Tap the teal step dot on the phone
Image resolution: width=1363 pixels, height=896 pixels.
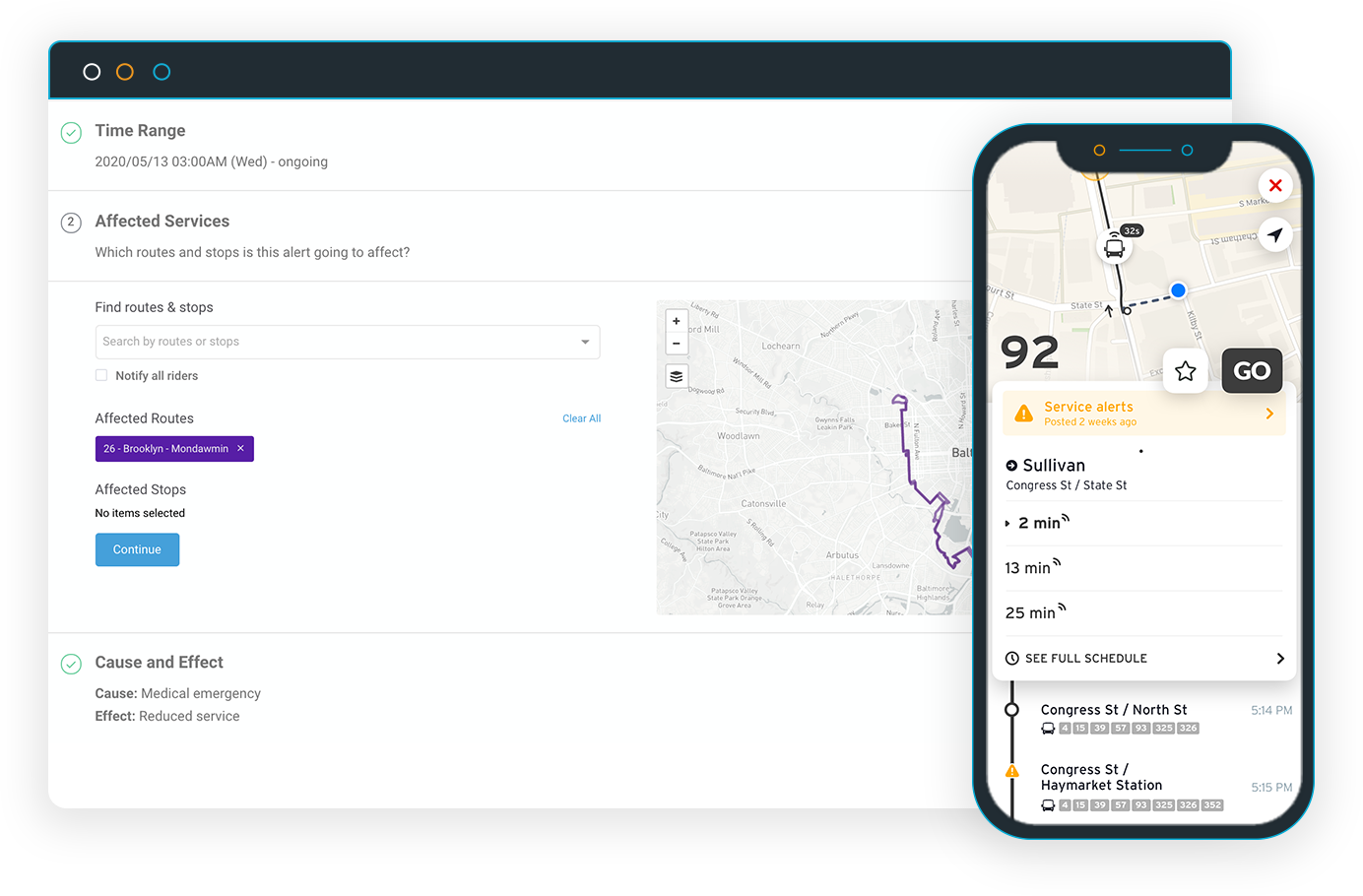(1187, 150)
